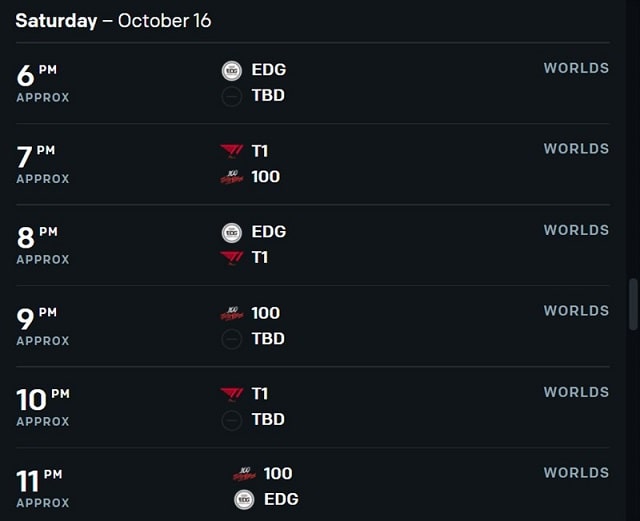Screen dimensions: 640x521
Task: Click the T1 logo in the 10 PM match
Action: [x=231, y=394]
